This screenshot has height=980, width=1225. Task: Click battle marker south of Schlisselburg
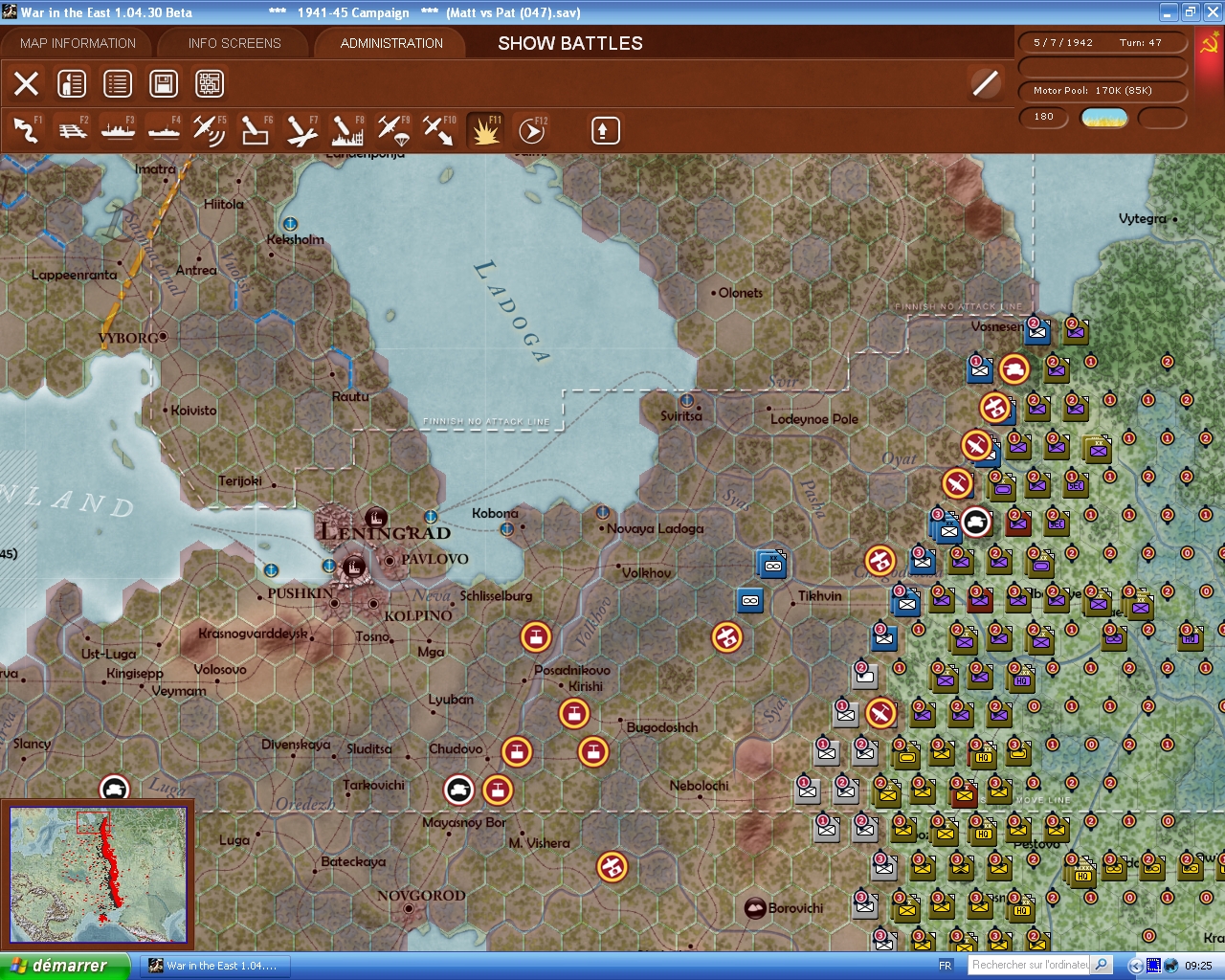(x=536, y=636)
